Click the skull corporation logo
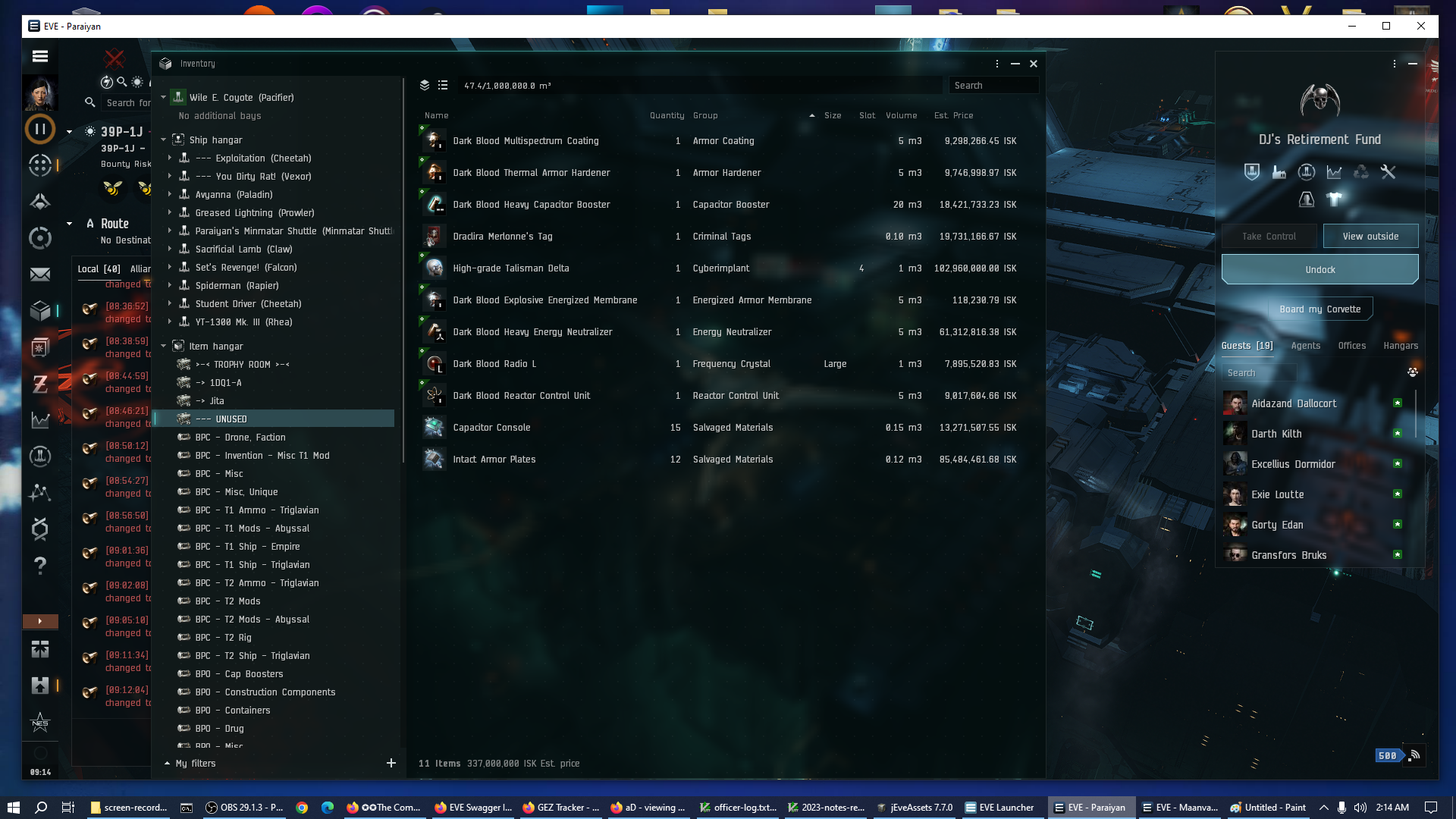The image size is (1456, 819). pyautogui.click(x=1320, y=100)
